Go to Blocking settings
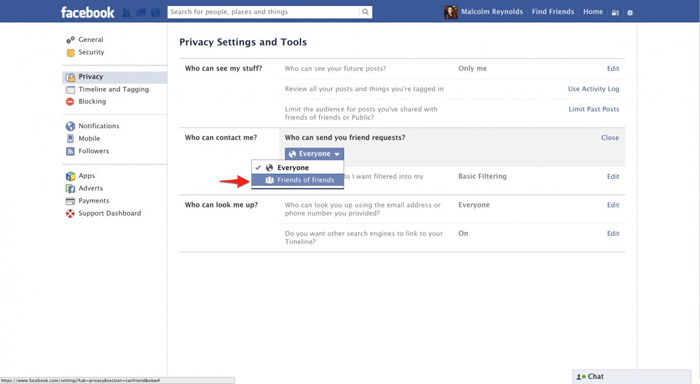The image size is (700, 384). click(x=92, y=101)
